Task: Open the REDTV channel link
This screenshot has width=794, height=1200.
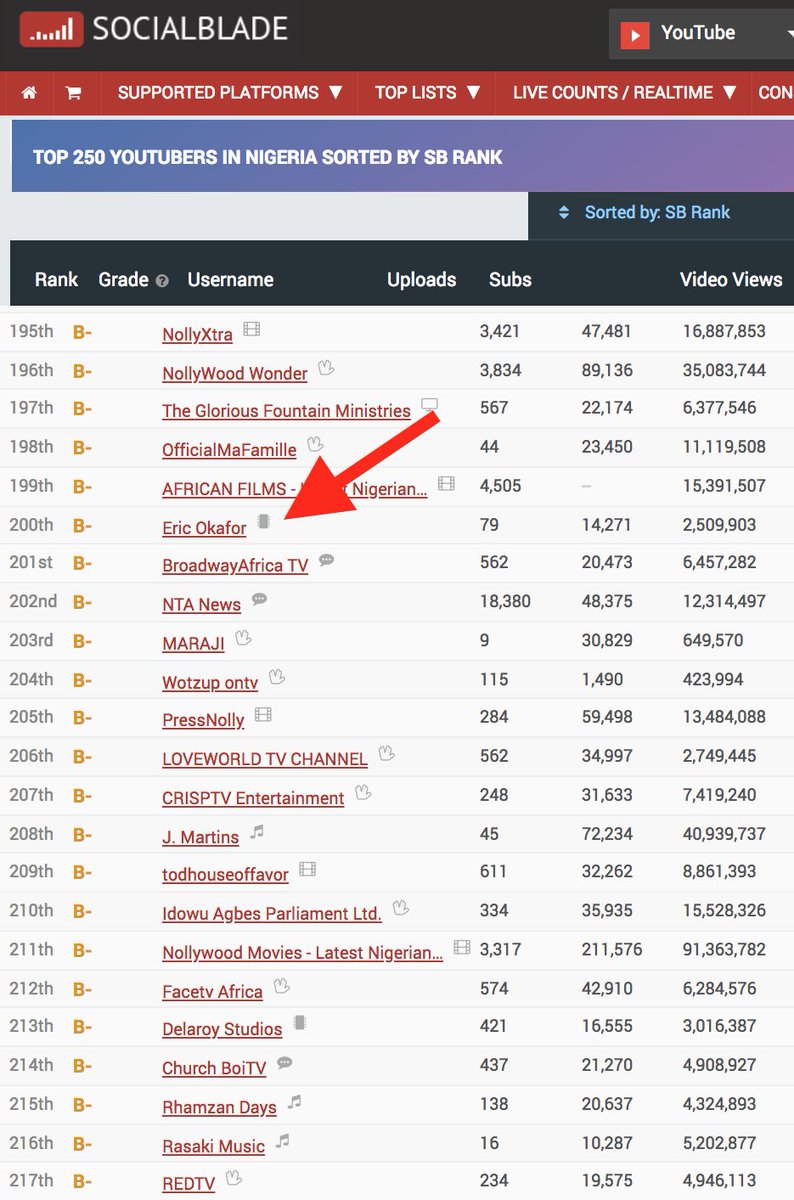Action: tap(188, 1184)
